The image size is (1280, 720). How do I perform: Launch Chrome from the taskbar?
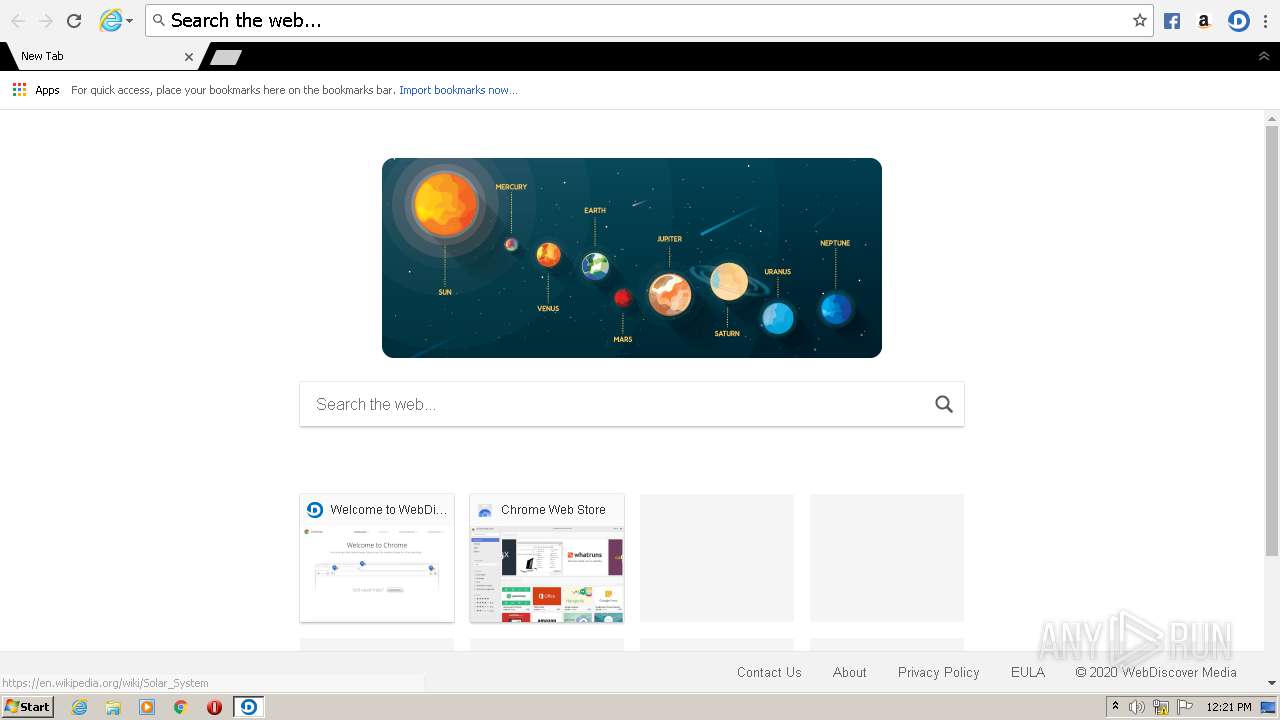click(x=181, y=707)
